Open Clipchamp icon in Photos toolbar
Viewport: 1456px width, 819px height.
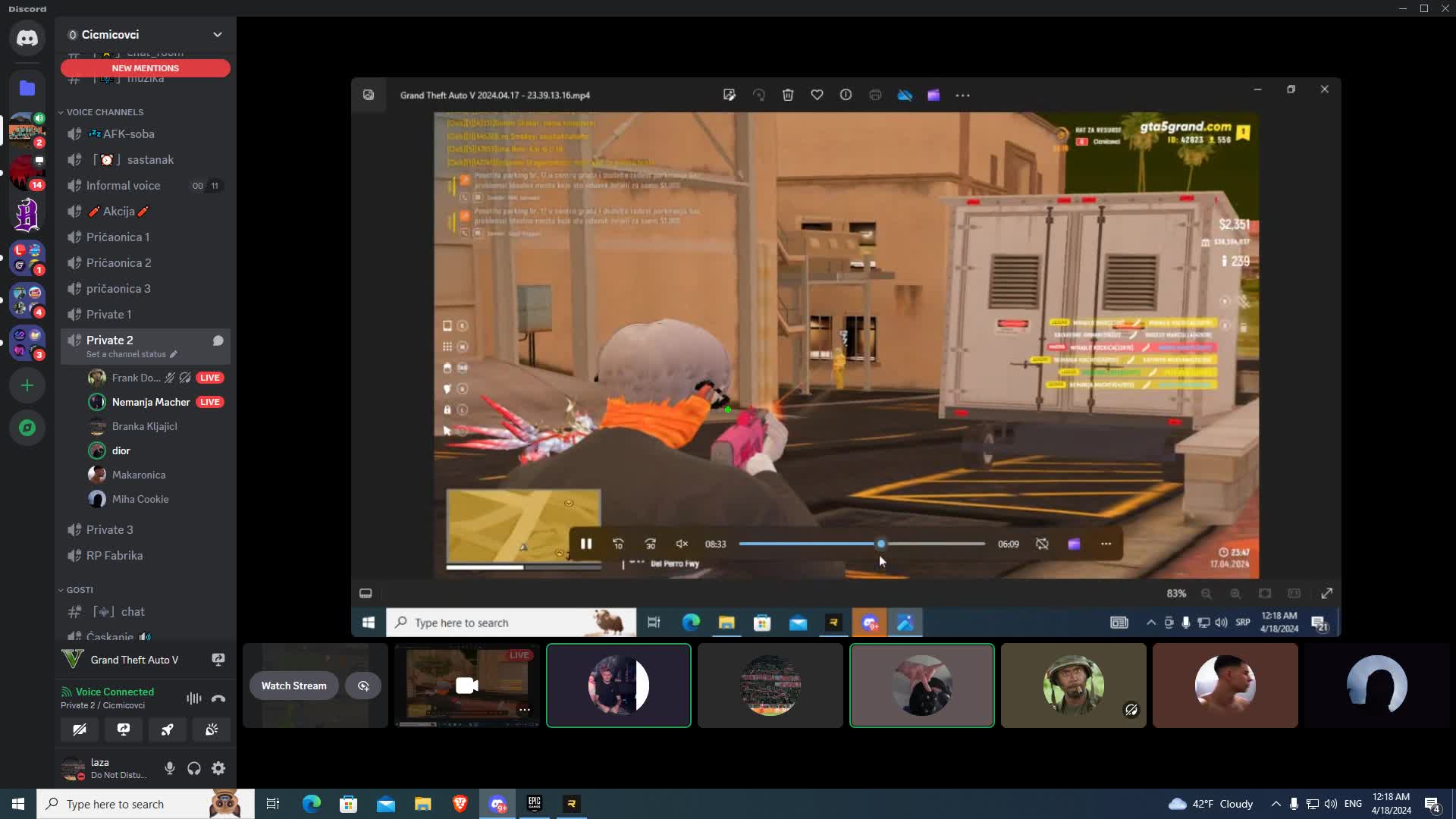point(934,95)
